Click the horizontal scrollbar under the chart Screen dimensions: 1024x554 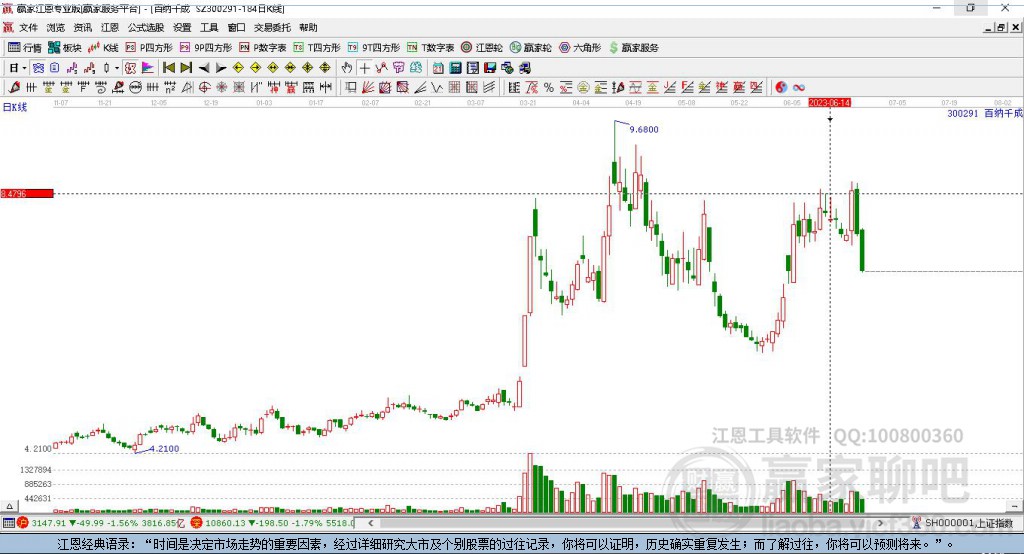(626, 523)
